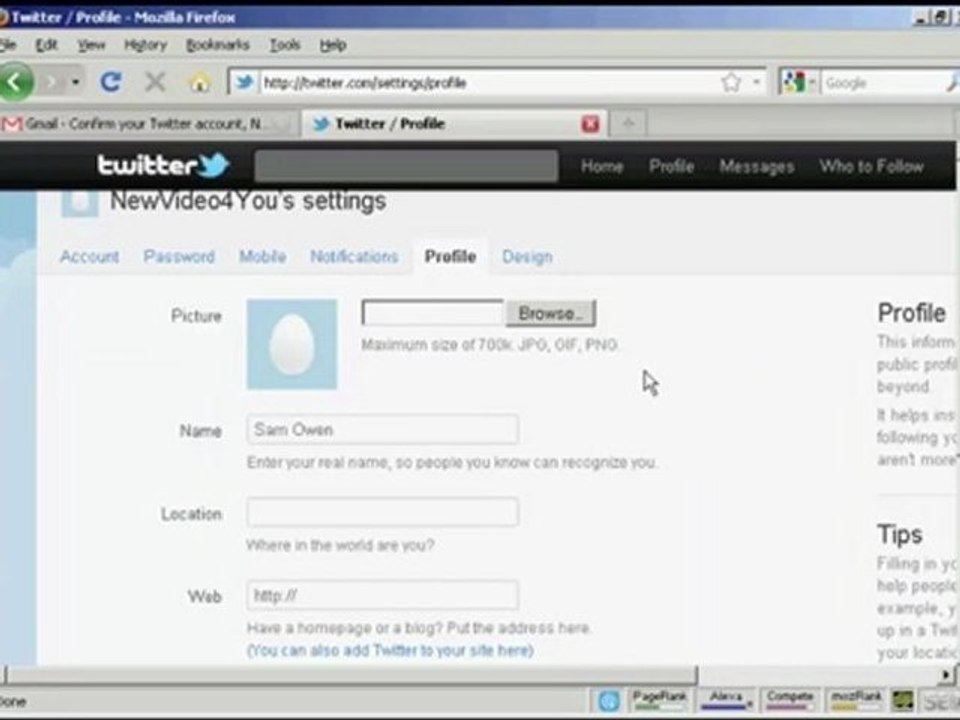The width and height of the screenshot is (960, 720).
Task: Click the Gmail icon on the first tab
Action: click(12, 124)
